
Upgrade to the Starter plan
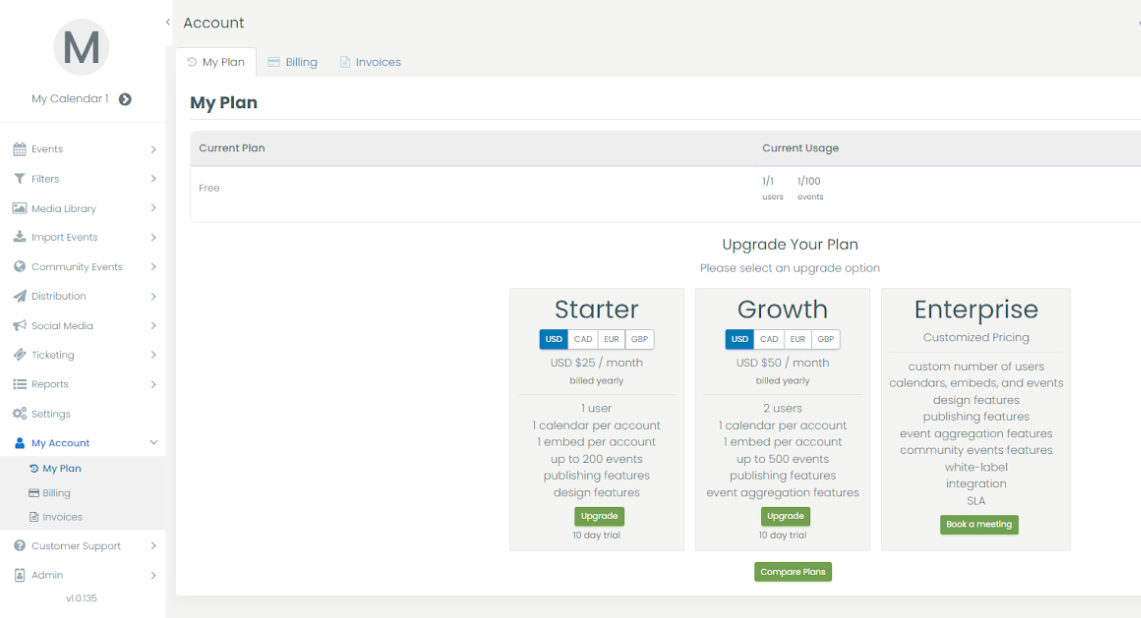coord(599,516)
